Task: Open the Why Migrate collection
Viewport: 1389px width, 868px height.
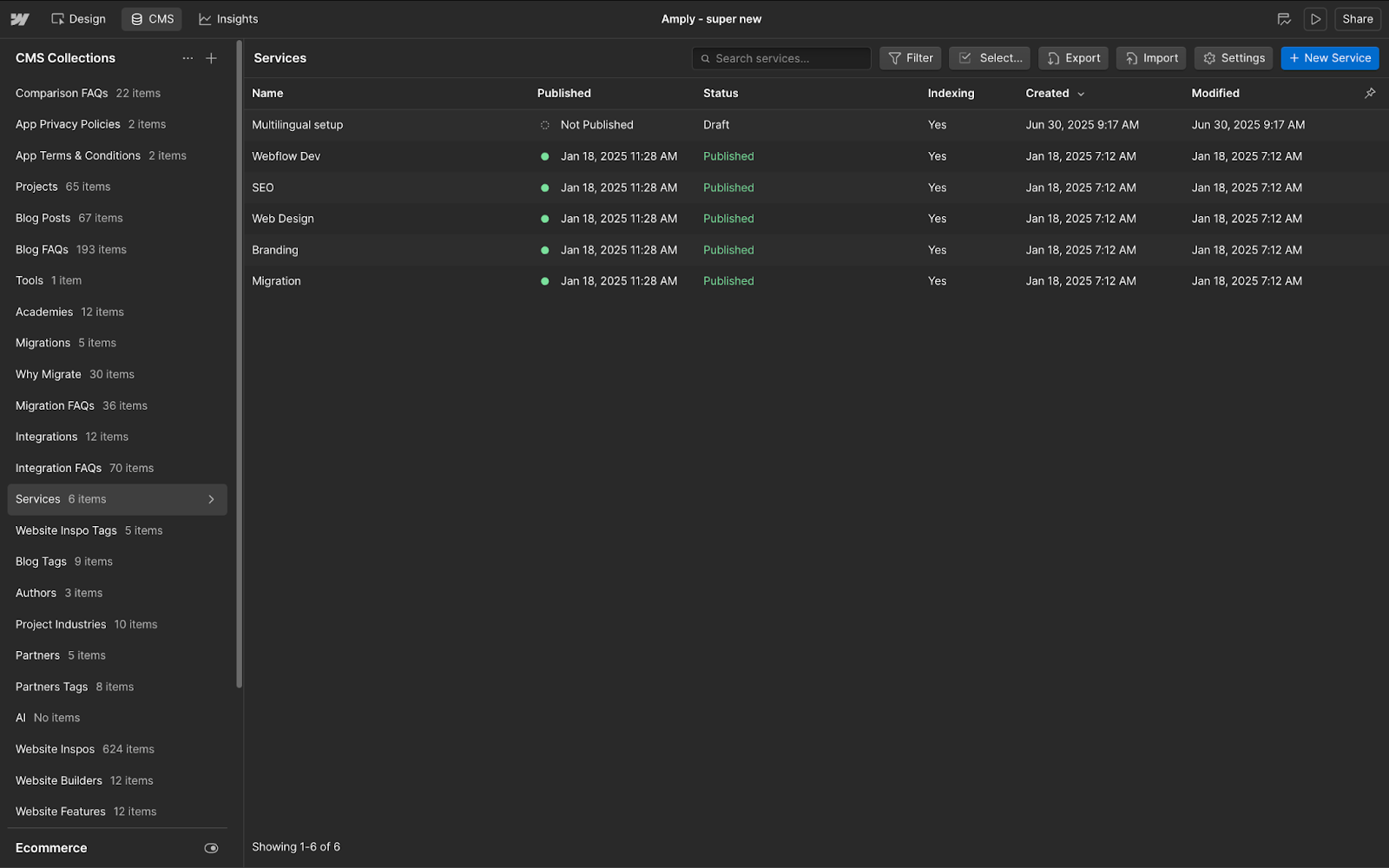Action: 117,374
